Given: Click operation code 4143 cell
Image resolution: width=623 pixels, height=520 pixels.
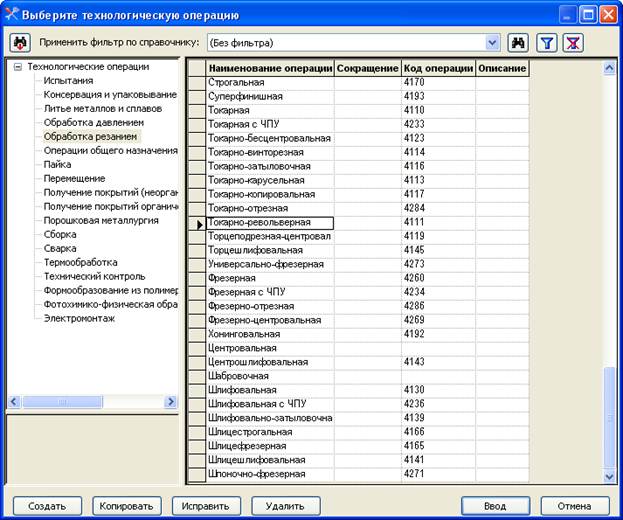Looking at the screenshot, I should click(x=438, y=362).
